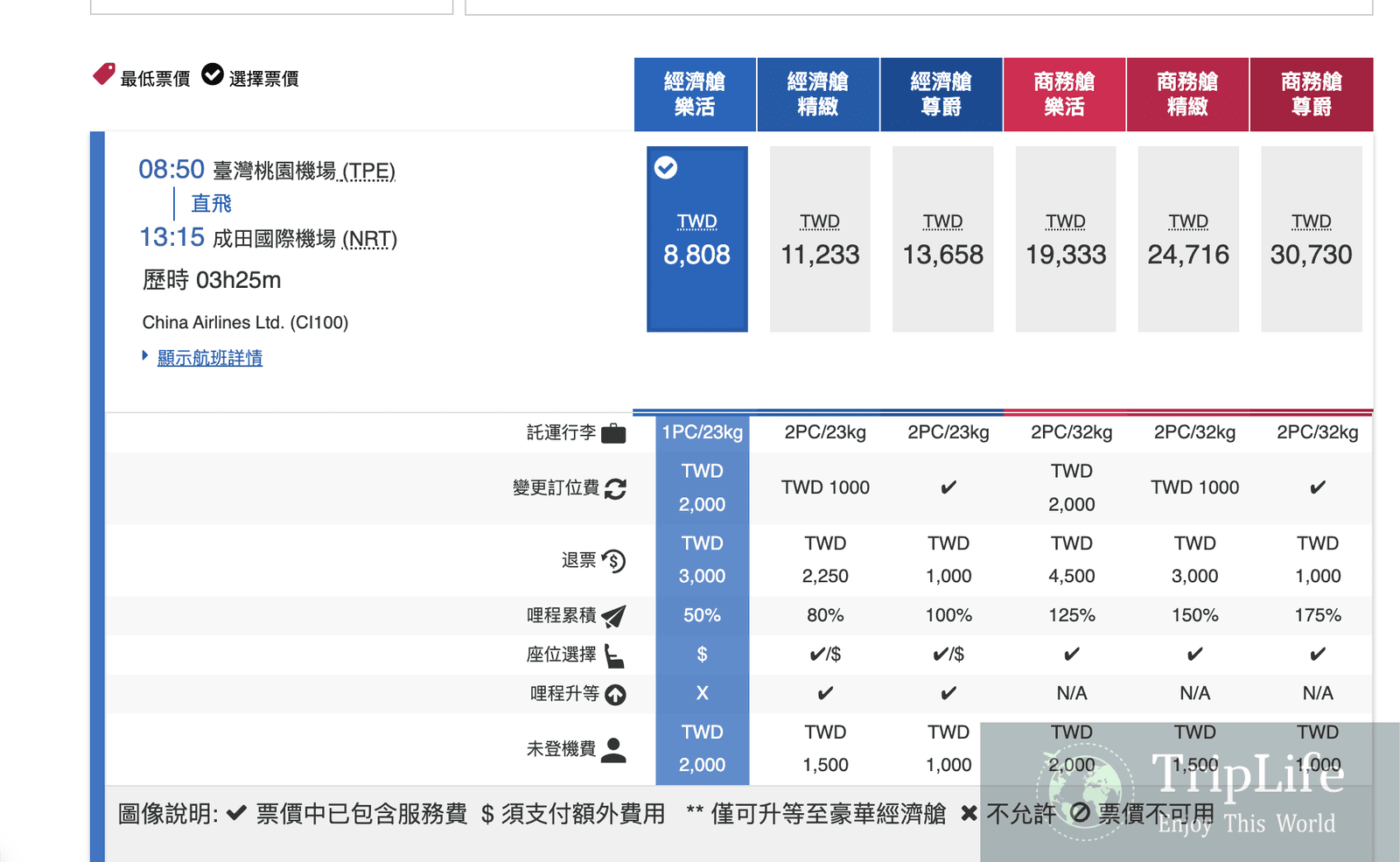Select the 商務艙 樂活 column header

(x=1065, y=95)
